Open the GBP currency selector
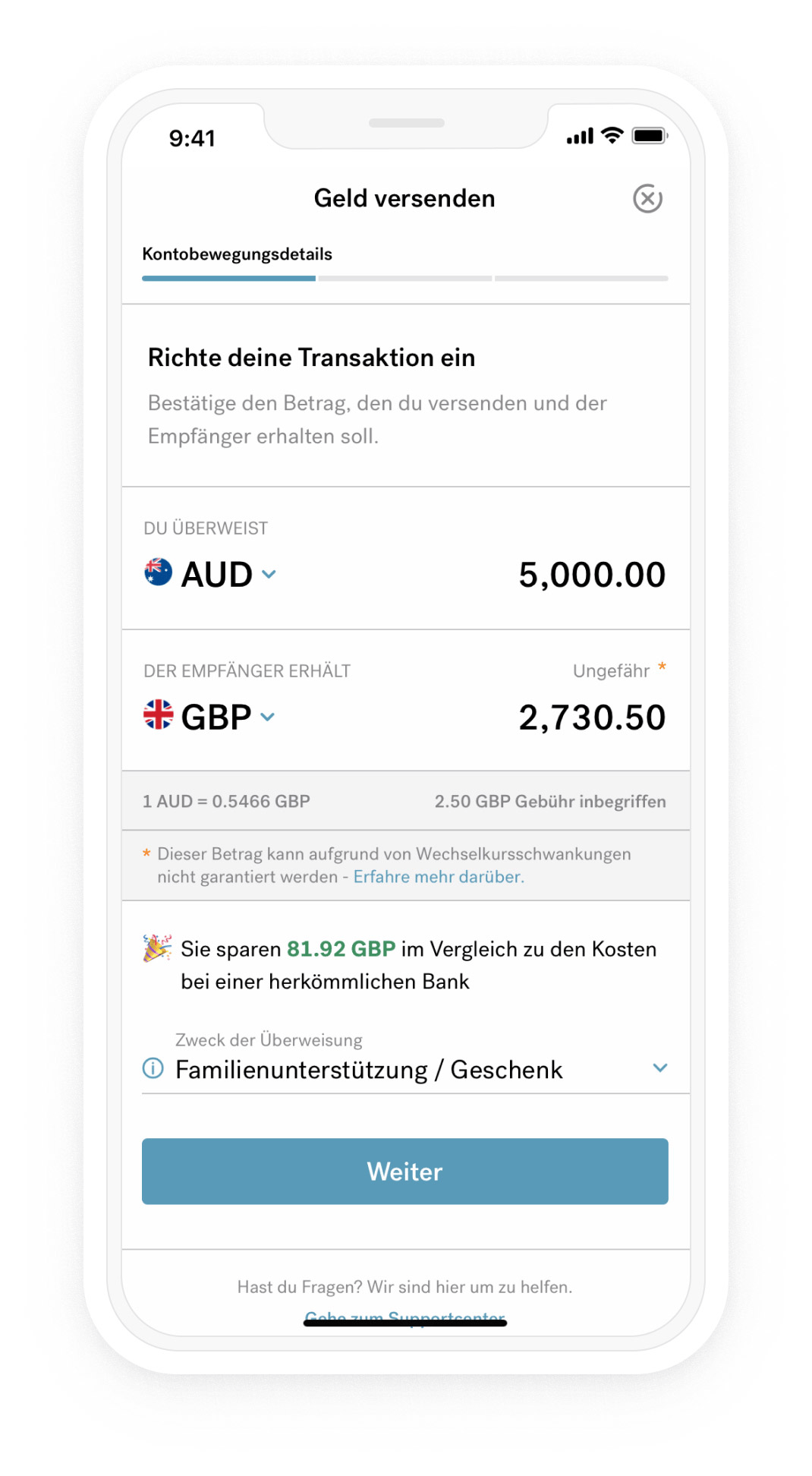 coord(267,717)
